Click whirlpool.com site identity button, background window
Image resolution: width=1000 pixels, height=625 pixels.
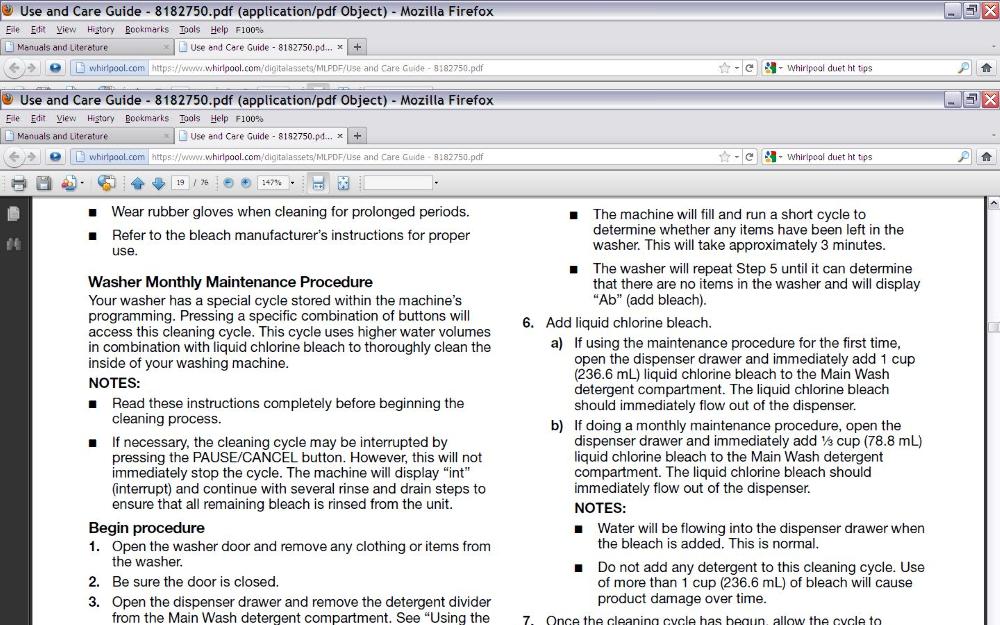[110, 68]
